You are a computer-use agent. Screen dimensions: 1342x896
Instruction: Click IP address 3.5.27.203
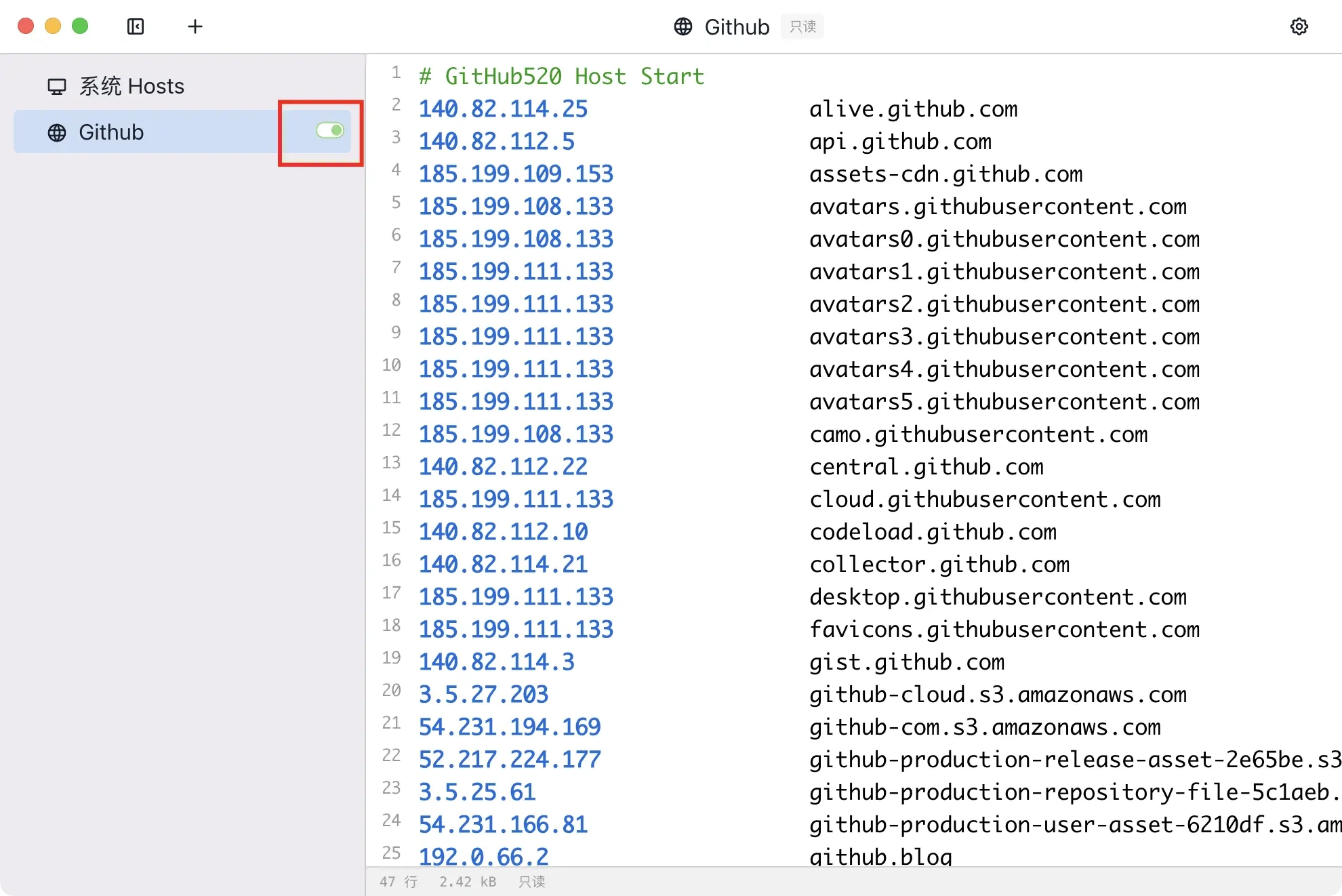pyautogui.click(x=483, y=694)
